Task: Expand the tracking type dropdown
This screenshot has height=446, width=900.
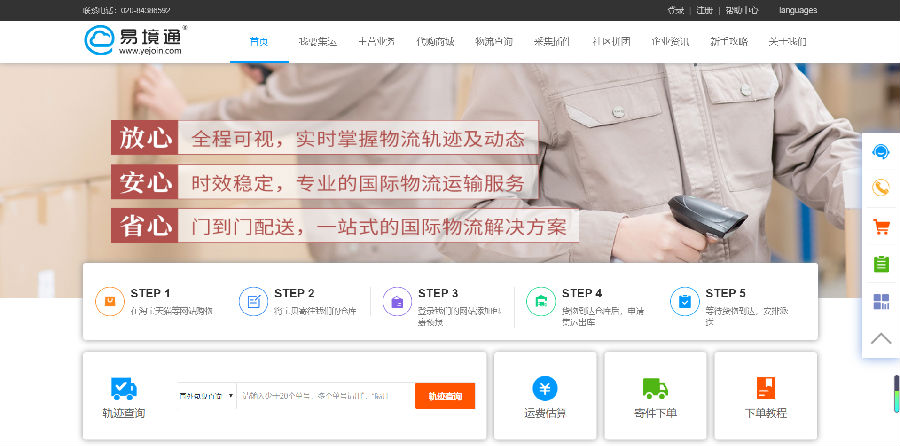Action: click(x=206, y=396)
